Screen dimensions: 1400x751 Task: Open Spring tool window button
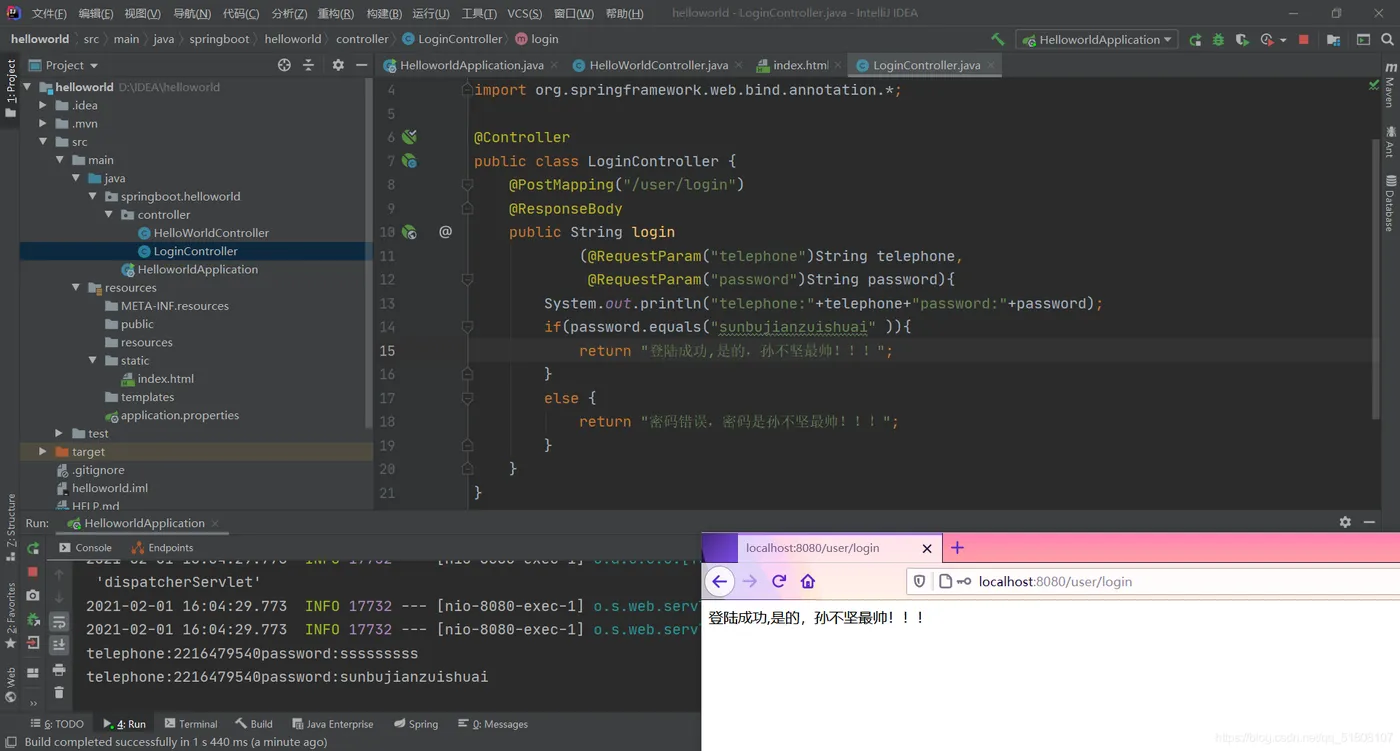pyautogui.click(x=416, y=724)
